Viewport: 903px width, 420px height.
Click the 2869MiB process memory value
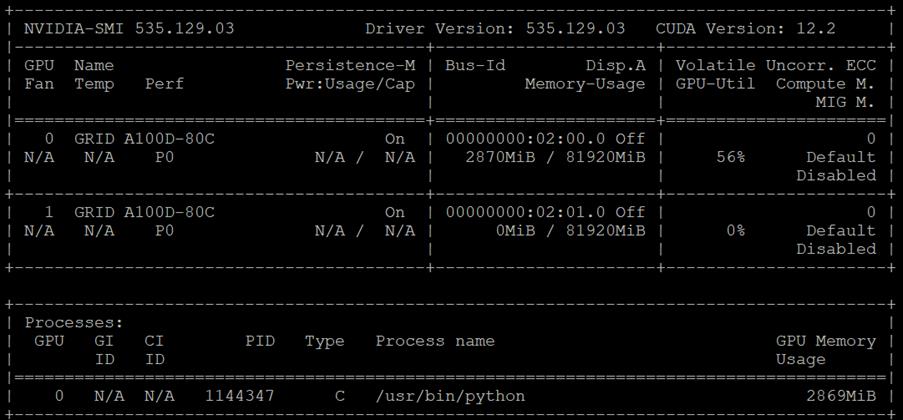tap(841, 396)
